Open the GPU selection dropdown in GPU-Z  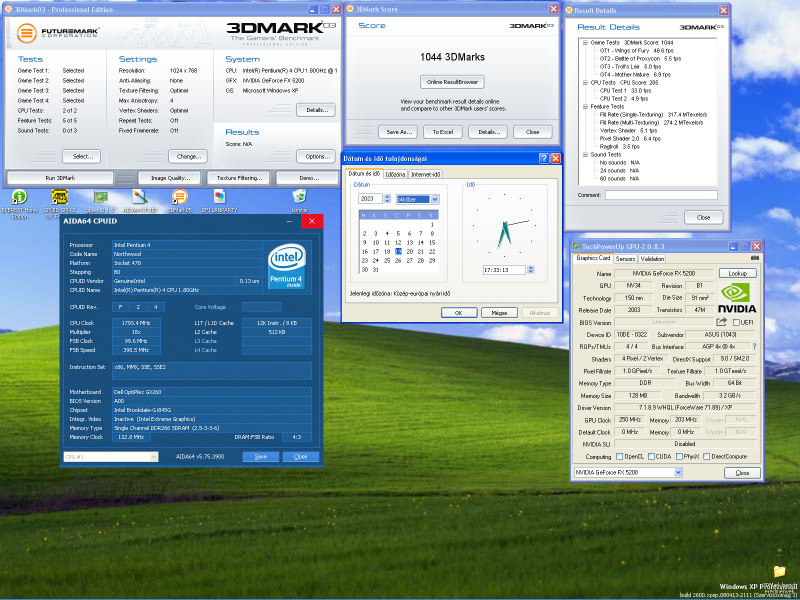click(x=678, y=472)
